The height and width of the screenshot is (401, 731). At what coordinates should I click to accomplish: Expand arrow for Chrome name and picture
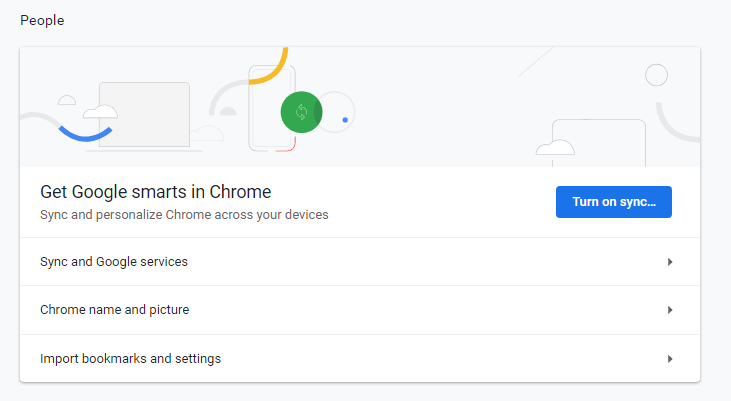(x=670, y=310)
